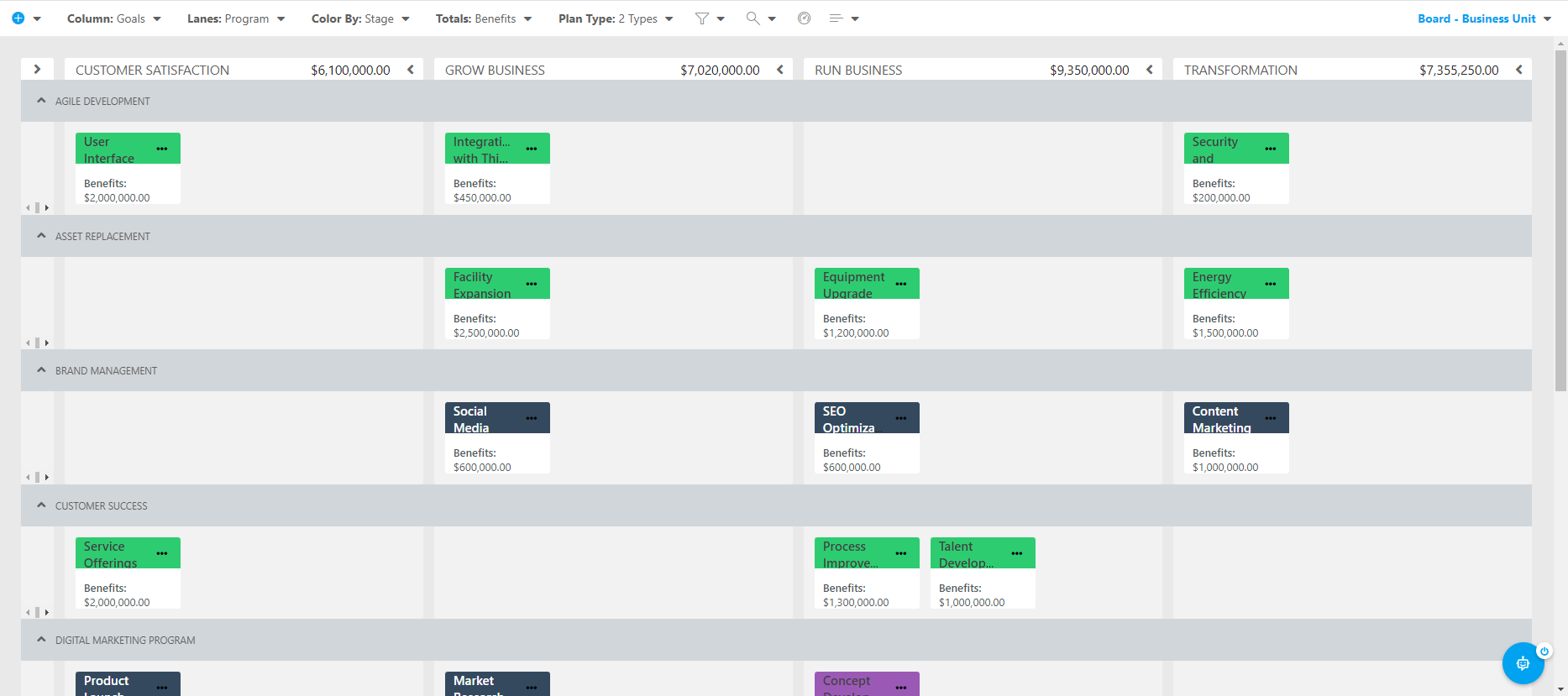
Task: Open options menu on Energy Efficiency card
Action: click(x=1271, y=285)
